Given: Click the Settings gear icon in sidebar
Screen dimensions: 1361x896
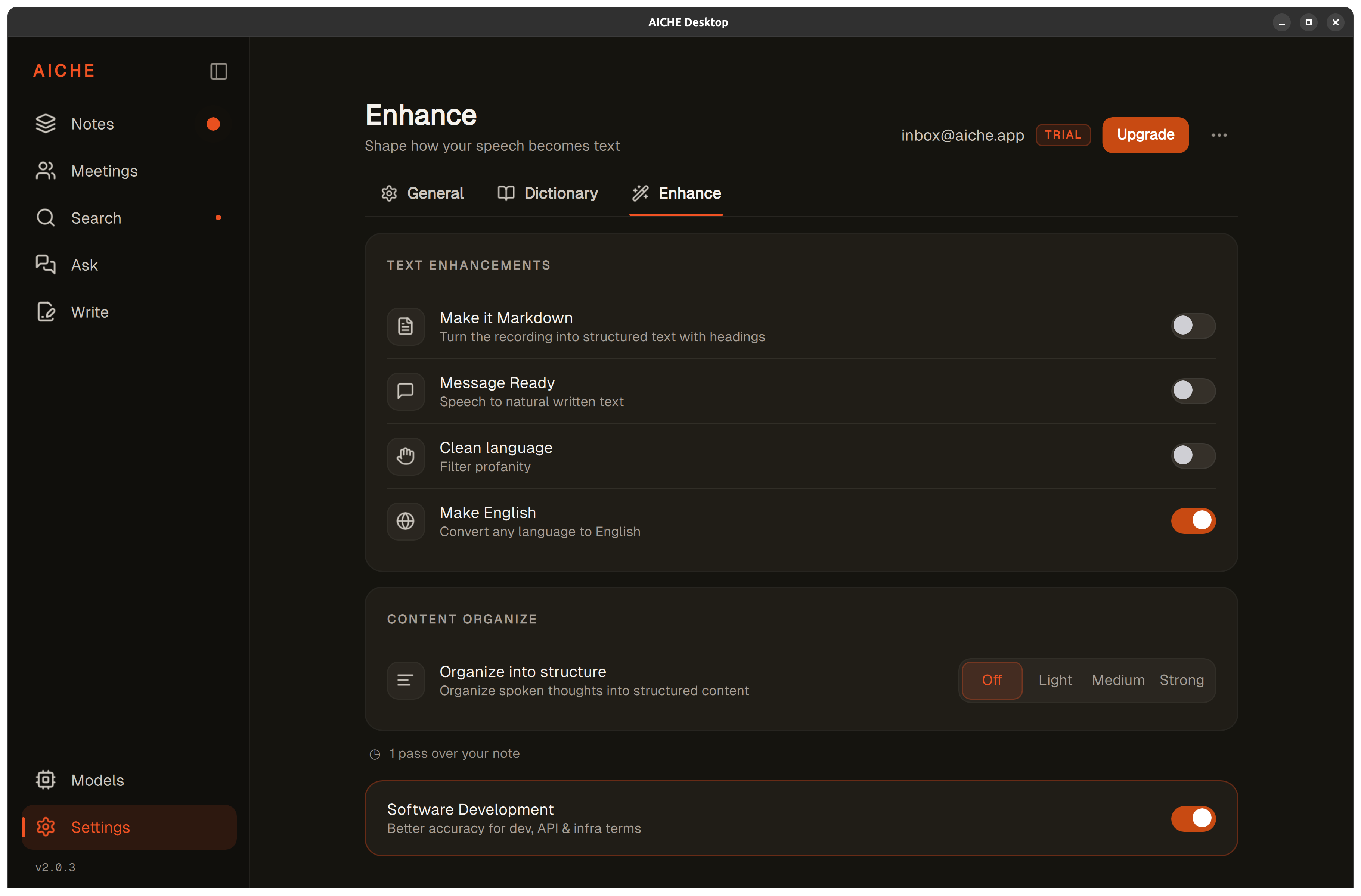Looking at the screenshot, I should point(46,827).
